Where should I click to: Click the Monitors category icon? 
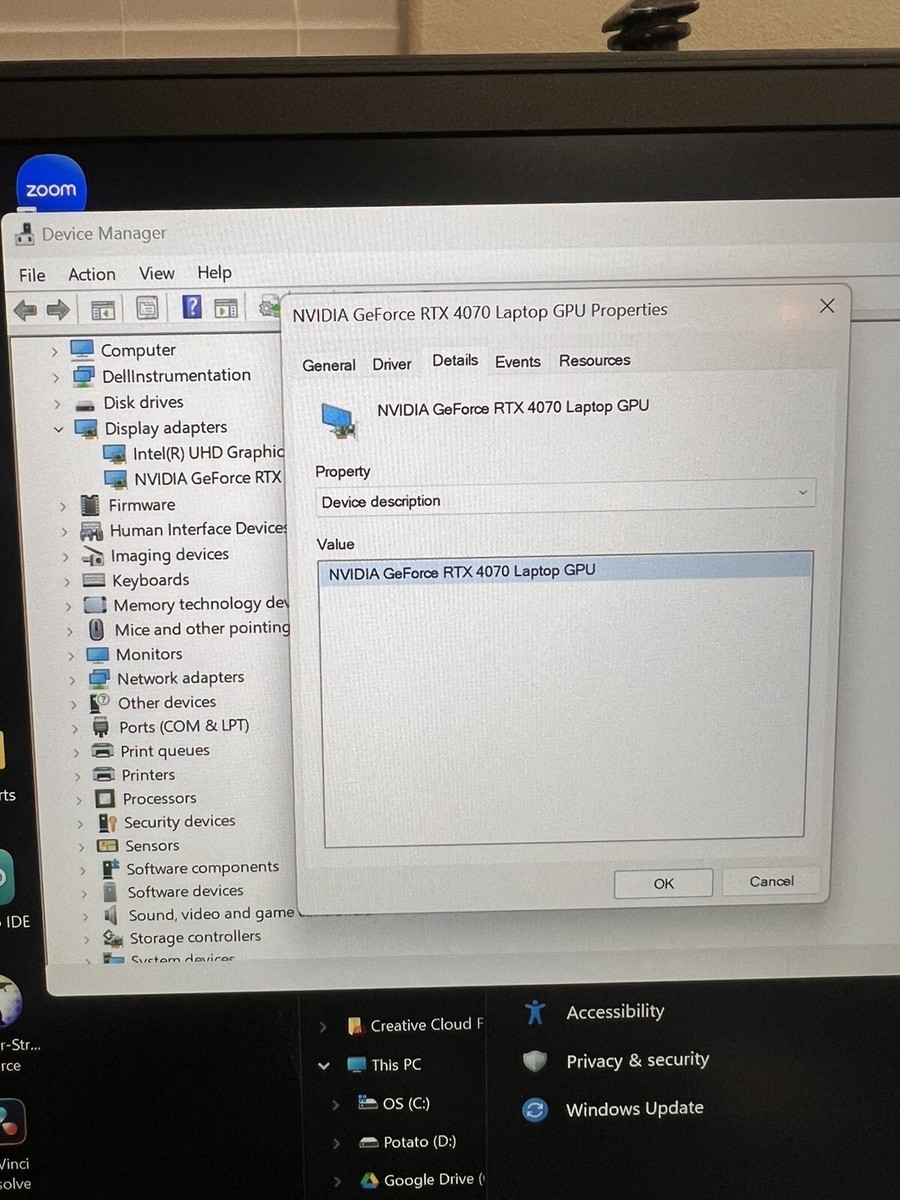pyautogui.click(x=98, y=655)
